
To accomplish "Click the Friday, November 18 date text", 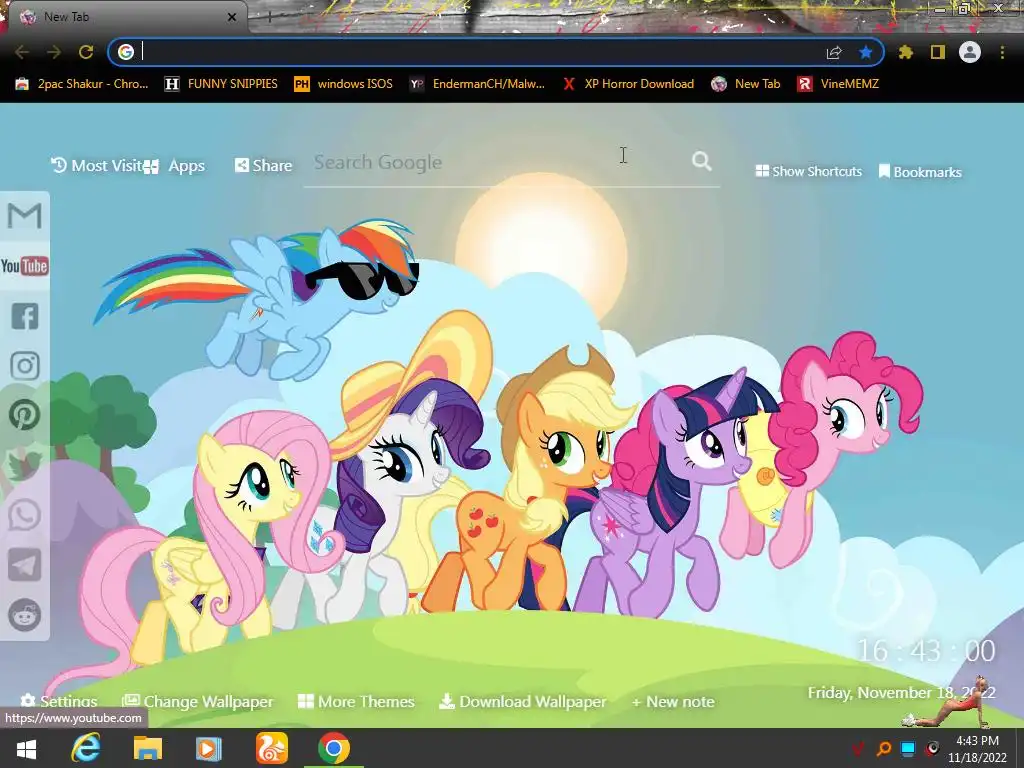I will [x=901, y=692].
